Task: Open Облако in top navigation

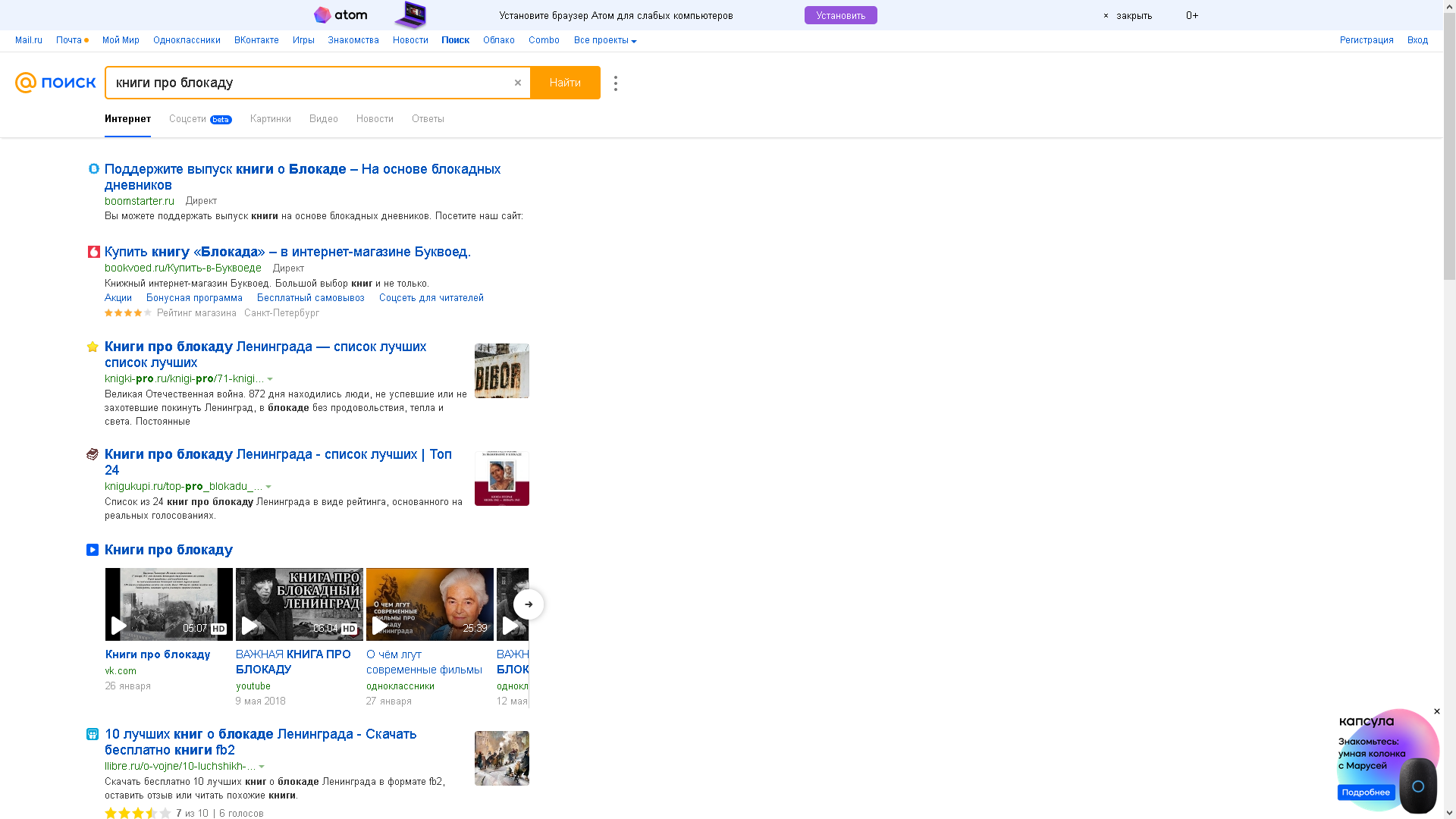Action: [499, 40]
